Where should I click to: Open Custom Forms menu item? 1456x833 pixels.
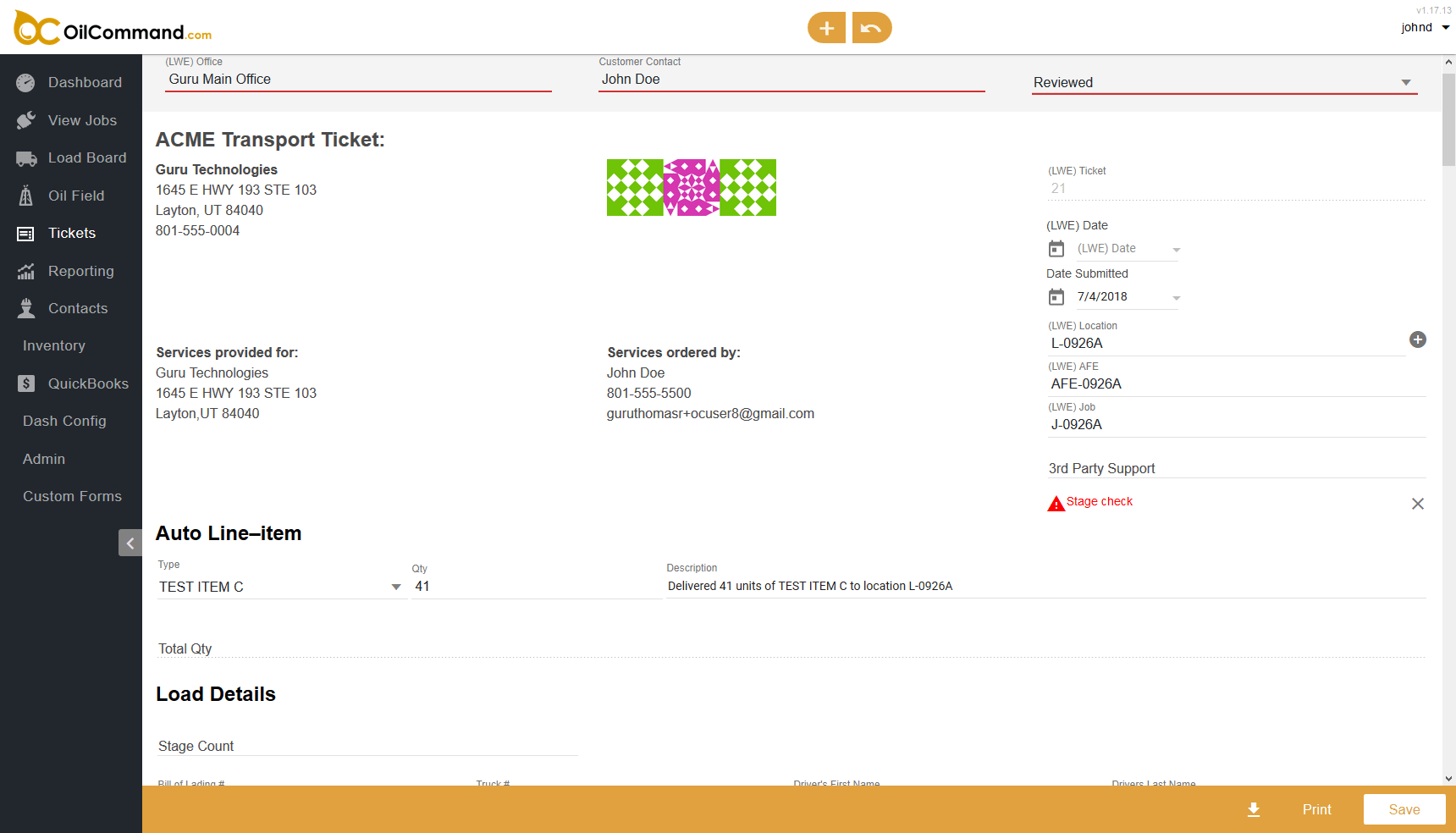(x=71, y=496)
